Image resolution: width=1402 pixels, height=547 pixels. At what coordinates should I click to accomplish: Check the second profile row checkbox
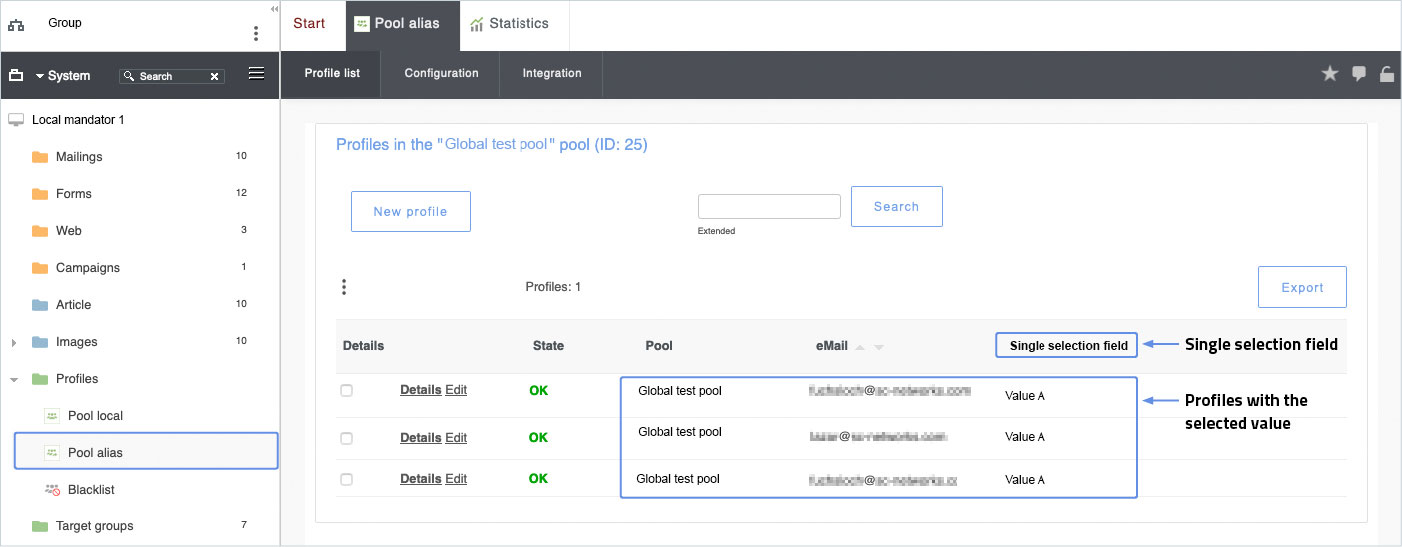pos(346,438)
